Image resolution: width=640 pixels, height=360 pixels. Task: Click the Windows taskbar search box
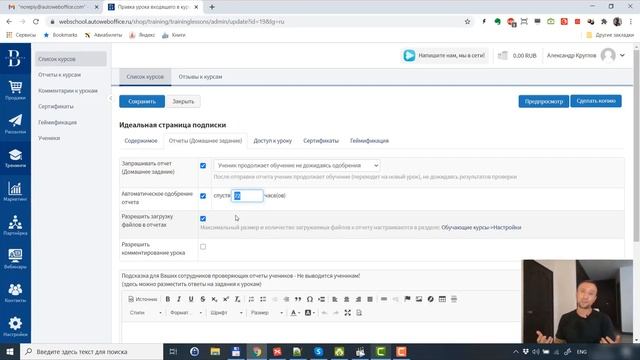pos(92,351)
